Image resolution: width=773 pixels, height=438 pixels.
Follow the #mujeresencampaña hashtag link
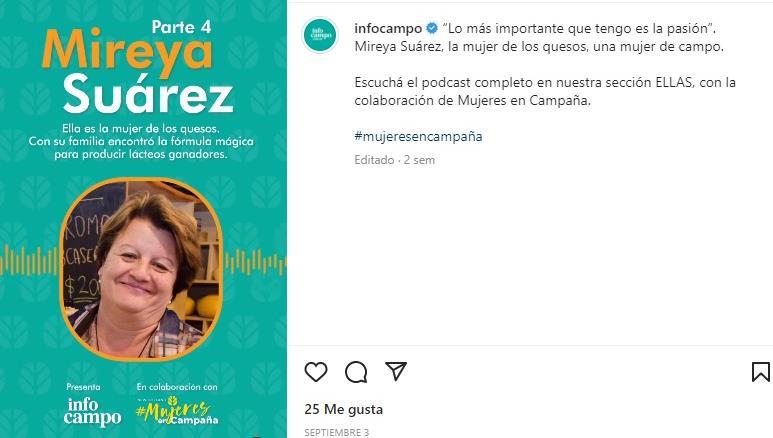tap(418, 136)
